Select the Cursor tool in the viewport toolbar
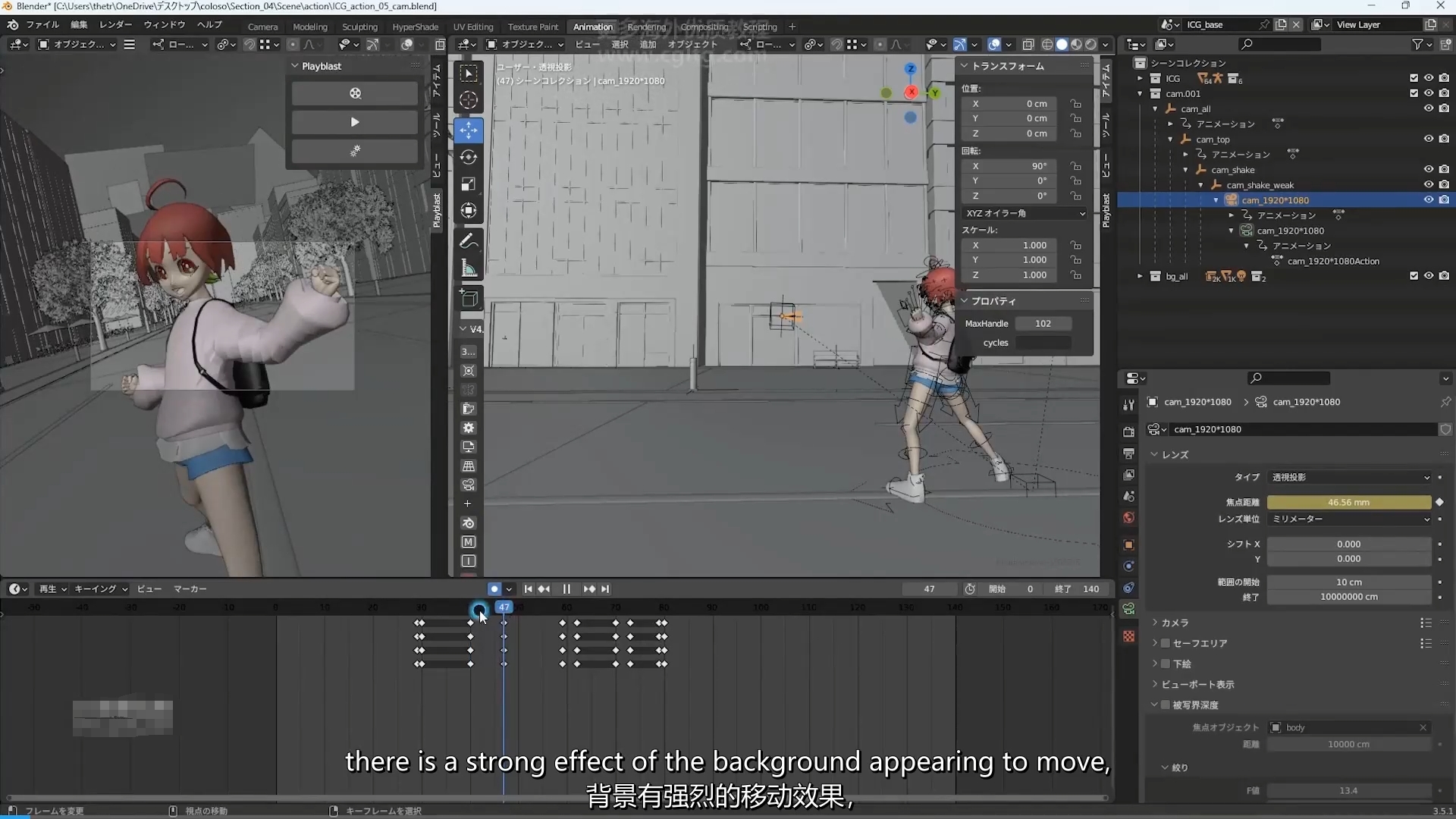1456x819 pixels. click(x=469, y=100)
